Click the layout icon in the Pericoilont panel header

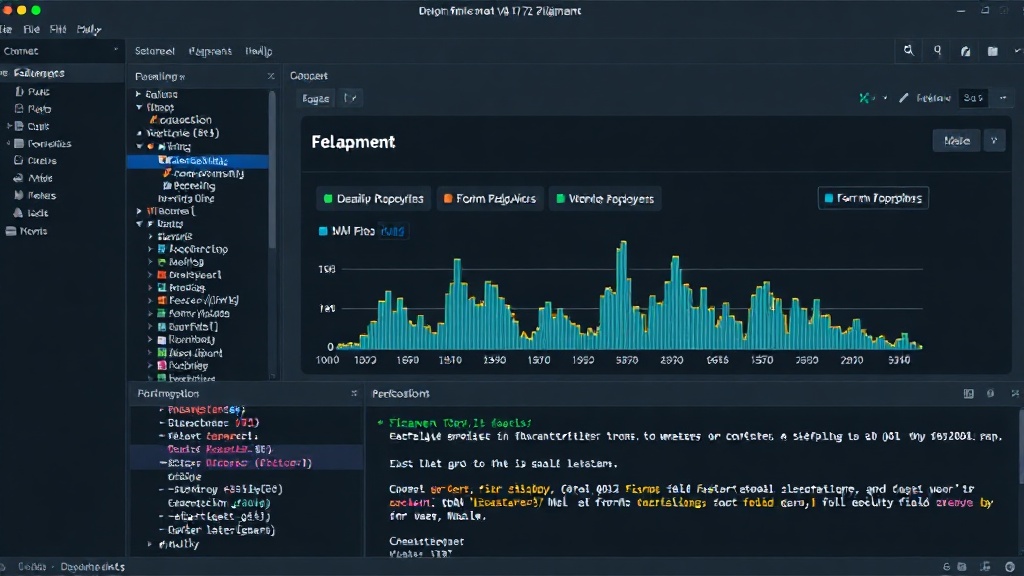[968, 393]
